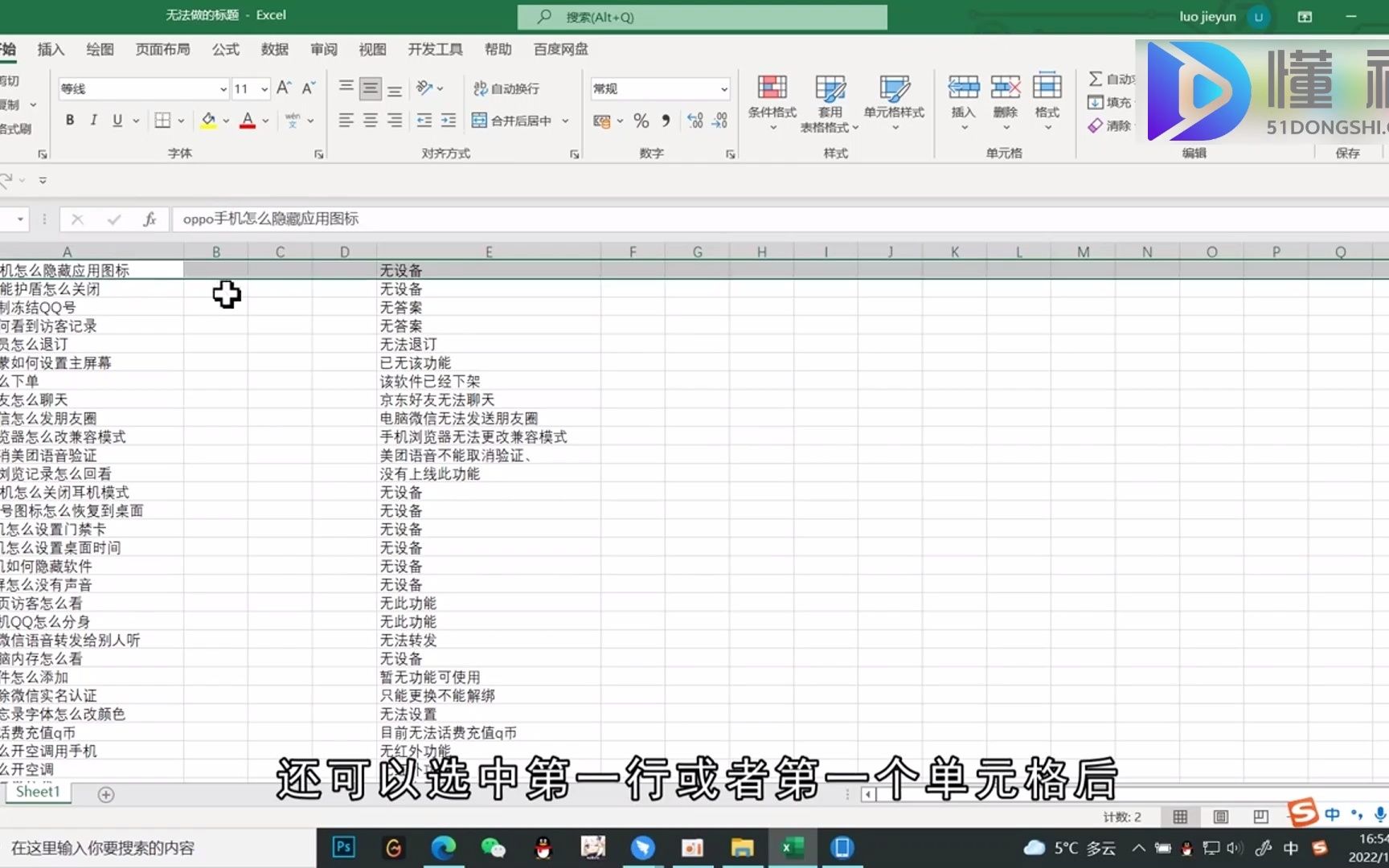The width and height of the screenshot is (1389, 868).
Task: Click the 自动求和 AutoSum icon
Action: (x=1096, y=79)
